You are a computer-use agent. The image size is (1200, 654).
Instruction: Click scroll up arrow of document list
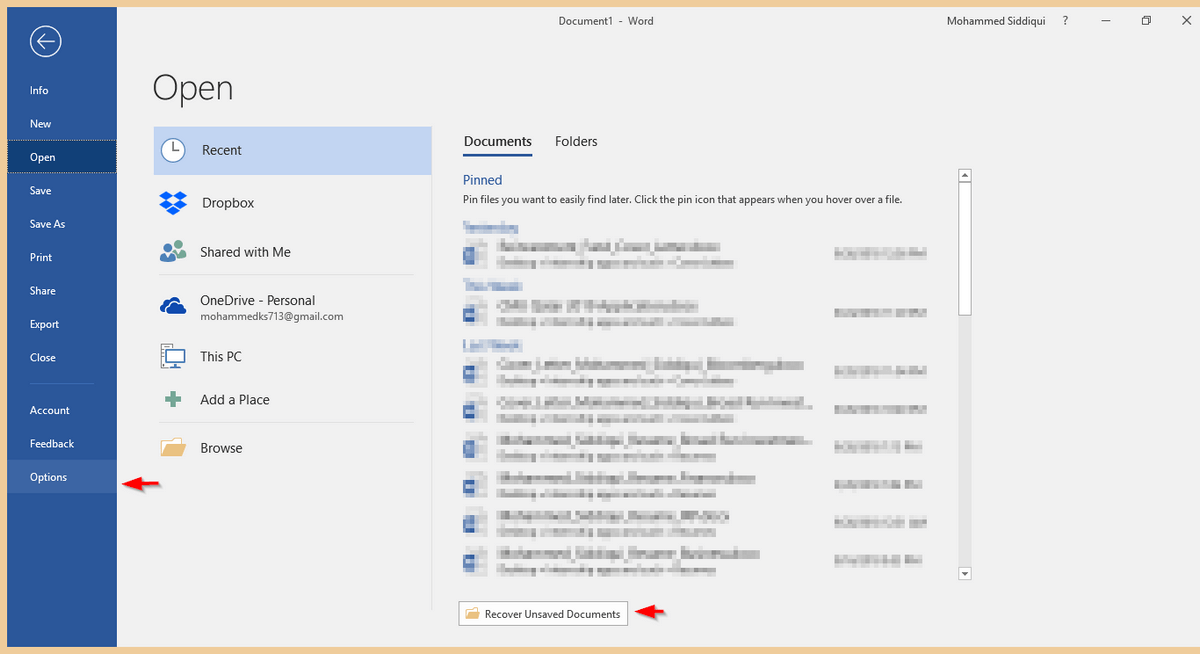[965, 176]
